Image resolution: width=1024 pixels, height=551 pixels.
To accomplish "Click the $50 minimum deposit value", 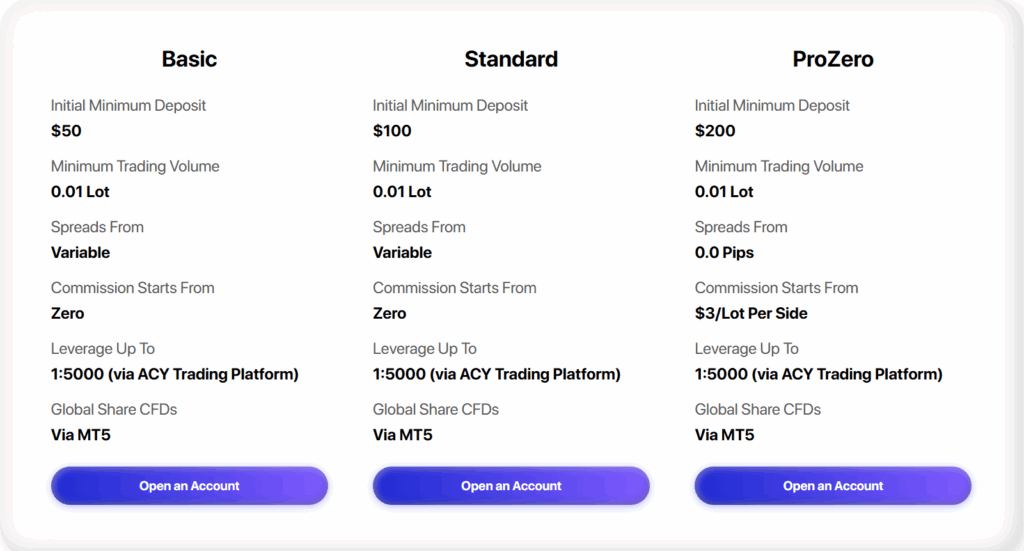I will 66,131.
